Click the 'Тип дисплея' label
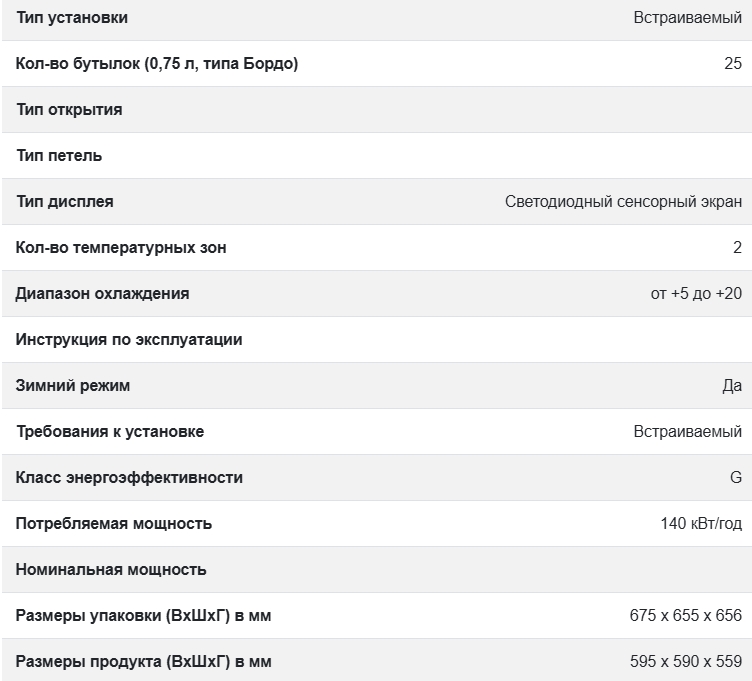752x681 pixels. pos(65,202)
